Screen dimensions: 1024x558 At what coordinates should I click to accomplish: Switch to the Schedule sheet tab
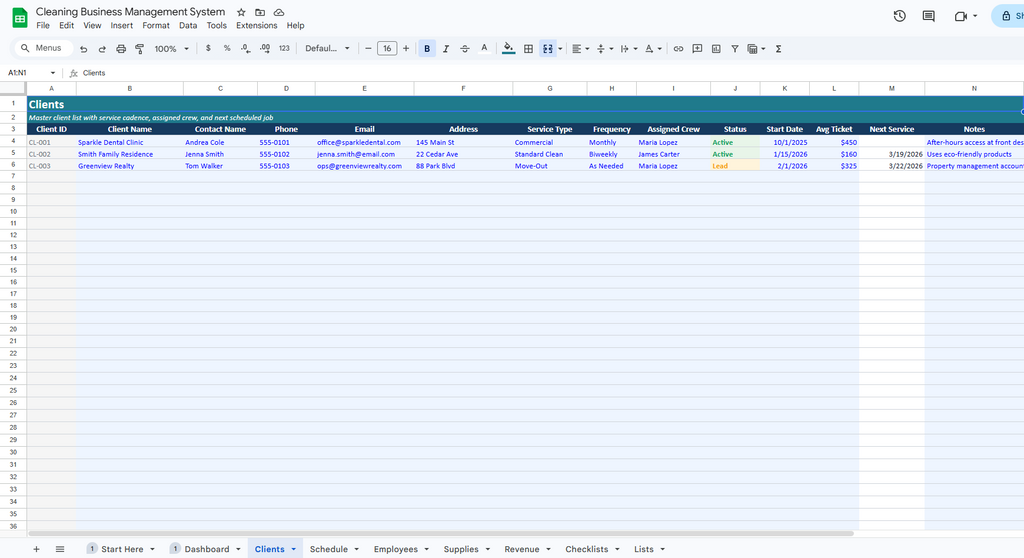click(328, 549)
